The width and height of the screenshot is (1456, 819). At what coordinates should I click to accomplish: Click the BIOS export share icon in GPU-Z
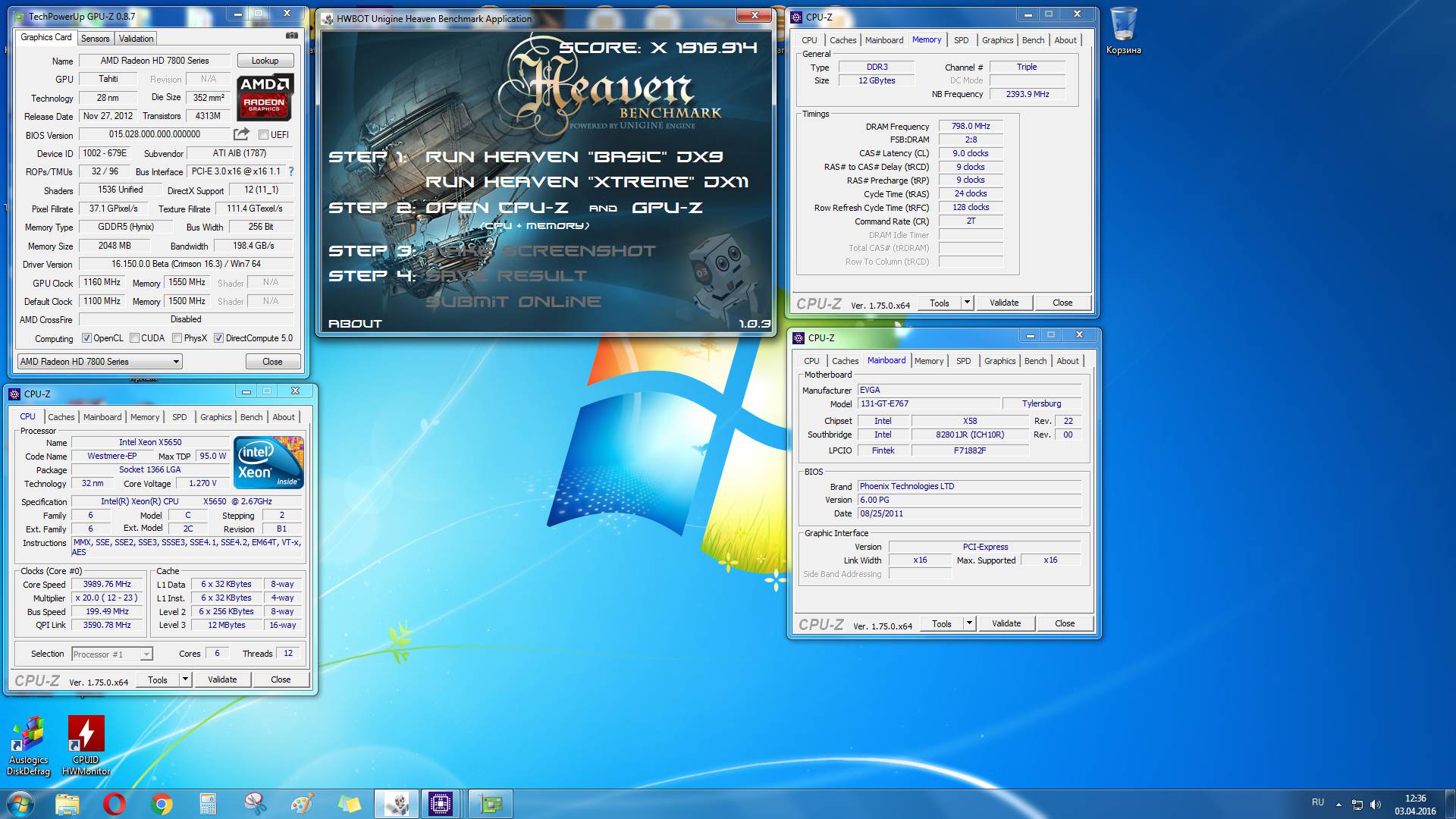pyautogui.click(x=241, y=134)
